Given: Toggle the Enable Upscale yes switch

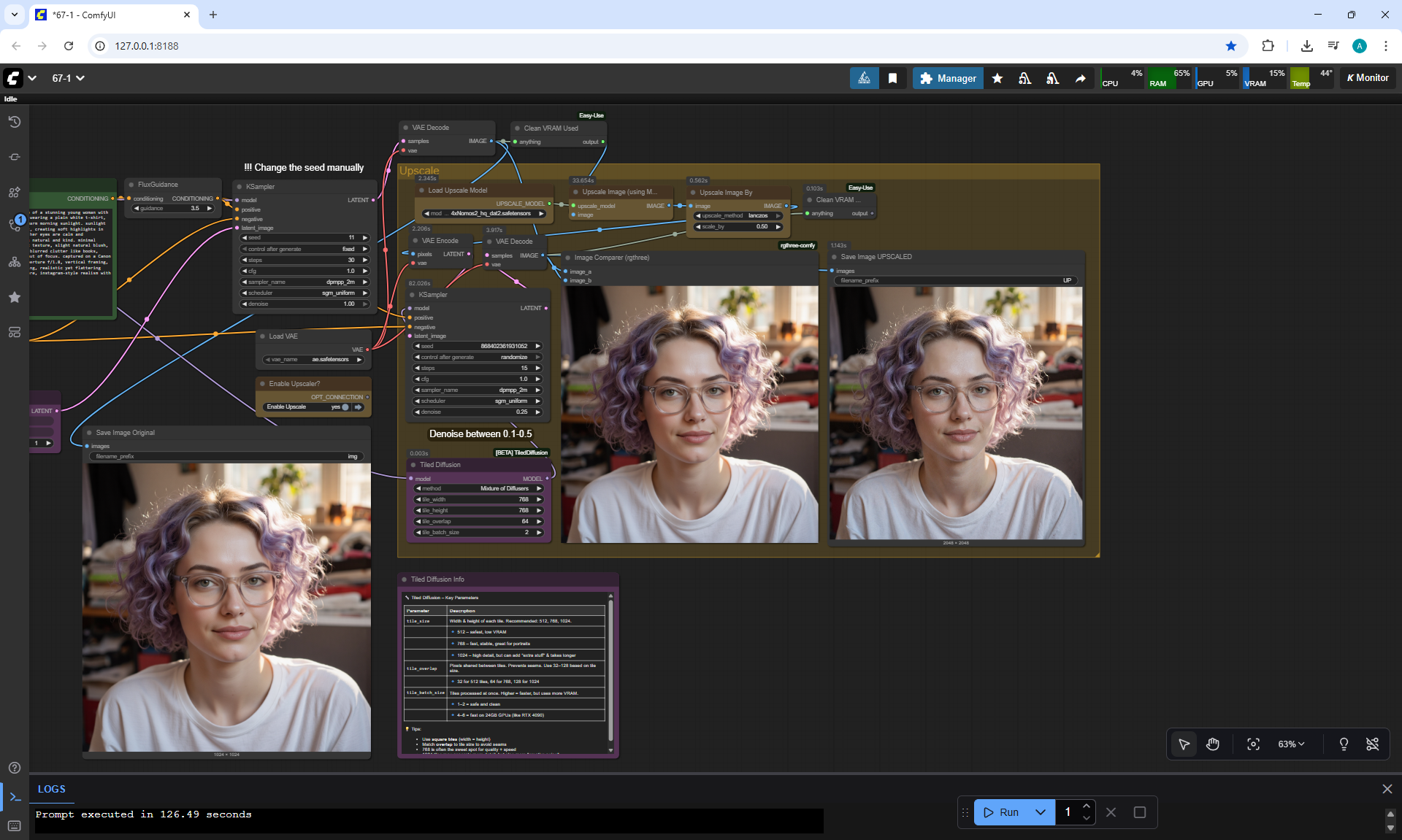Looking at the screenshot, I should point(345,407).
